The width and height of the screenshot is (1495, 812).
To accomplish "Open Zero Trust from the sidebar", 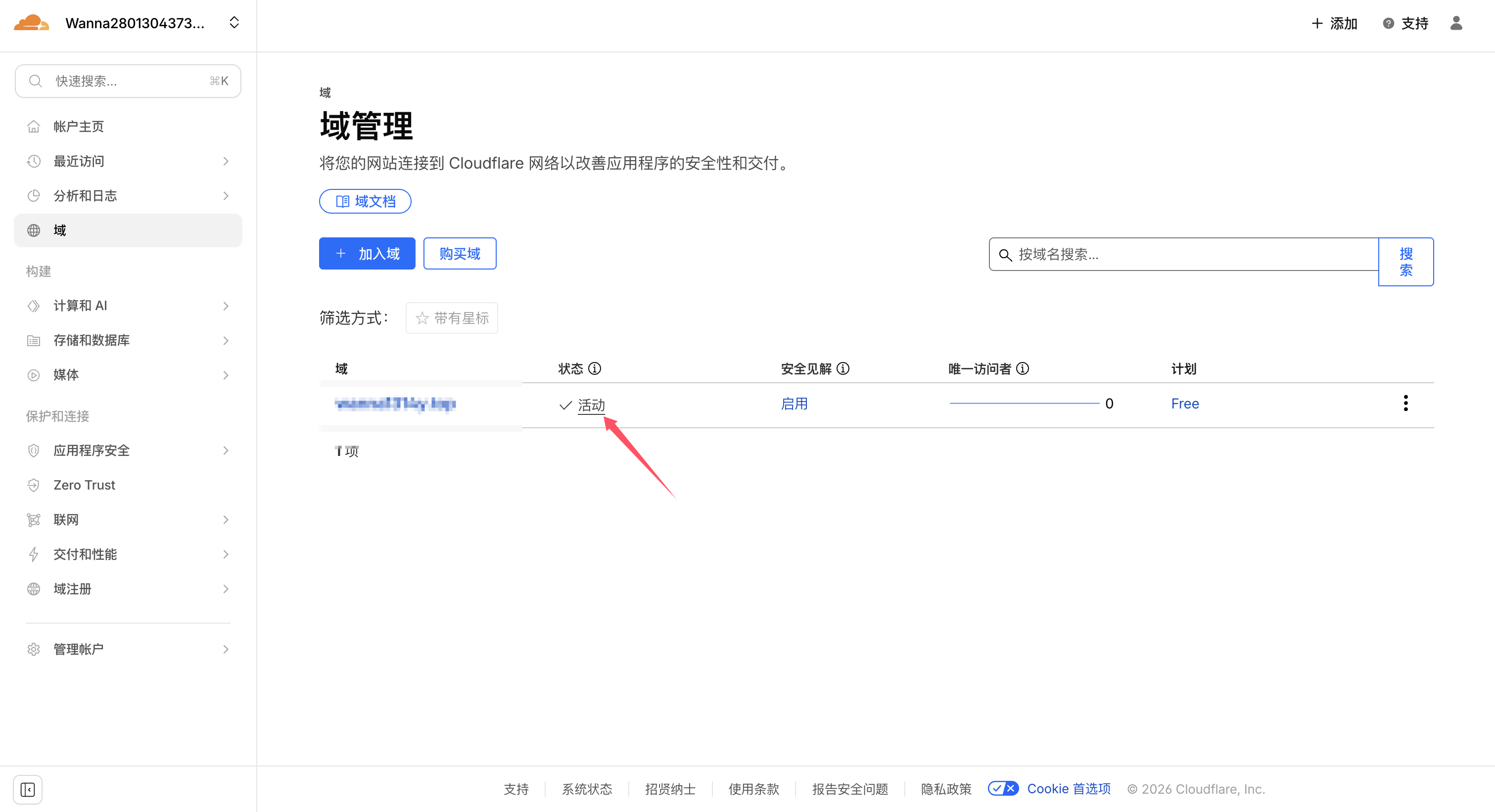I will tap(84, 485).
